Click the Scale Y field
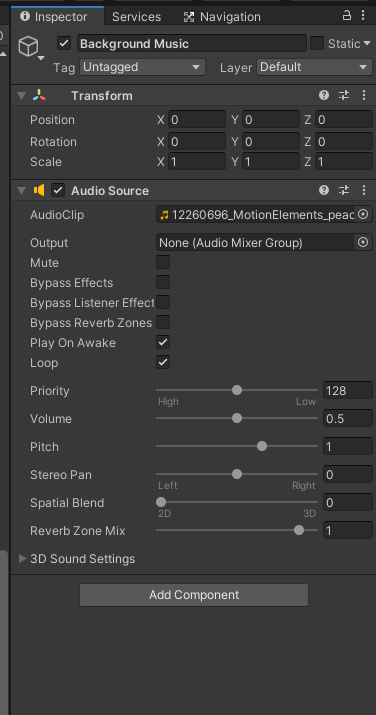The image size is (376, 715). (271, 161)
